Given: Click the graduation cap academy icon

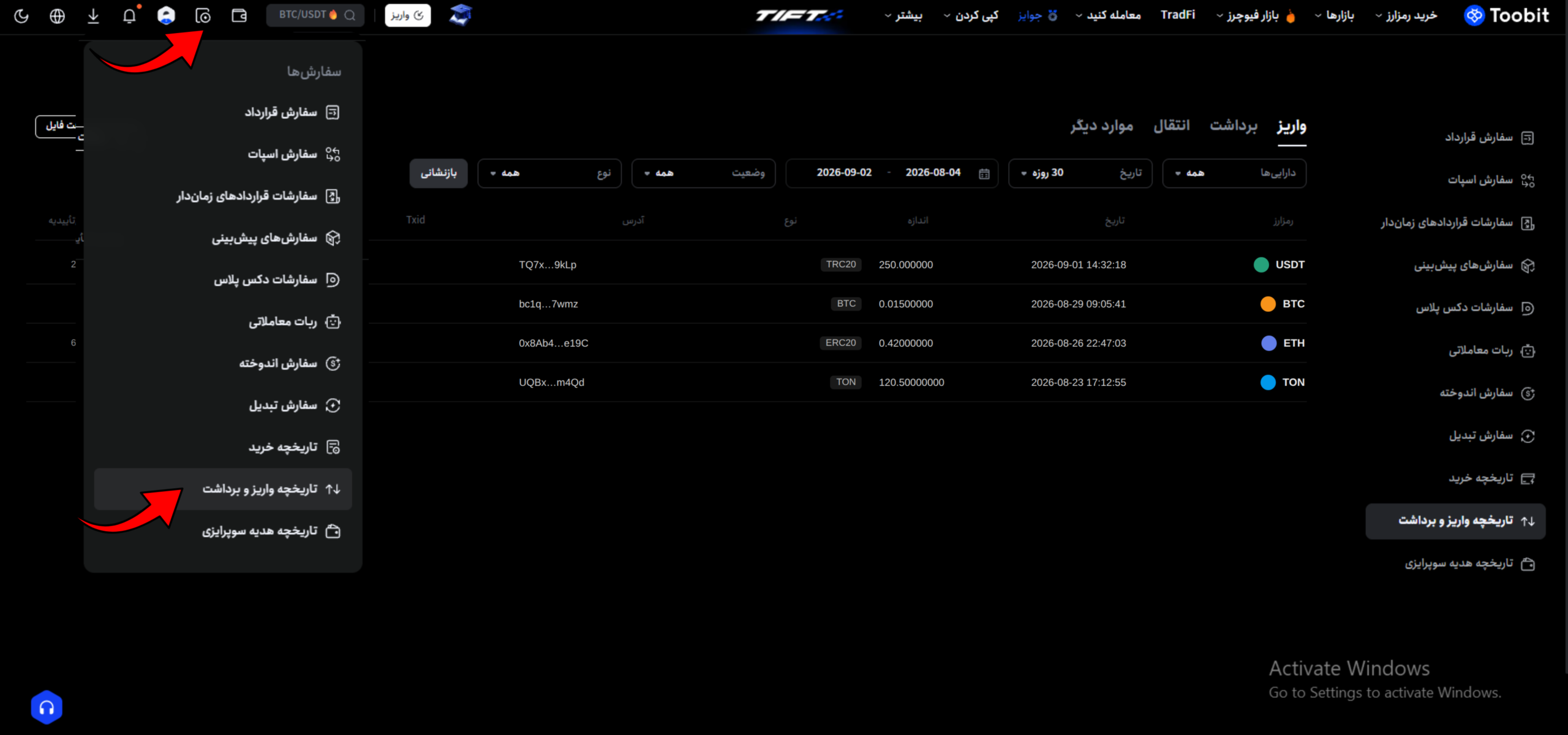Looking at the screenshot, I should (461, 15).
